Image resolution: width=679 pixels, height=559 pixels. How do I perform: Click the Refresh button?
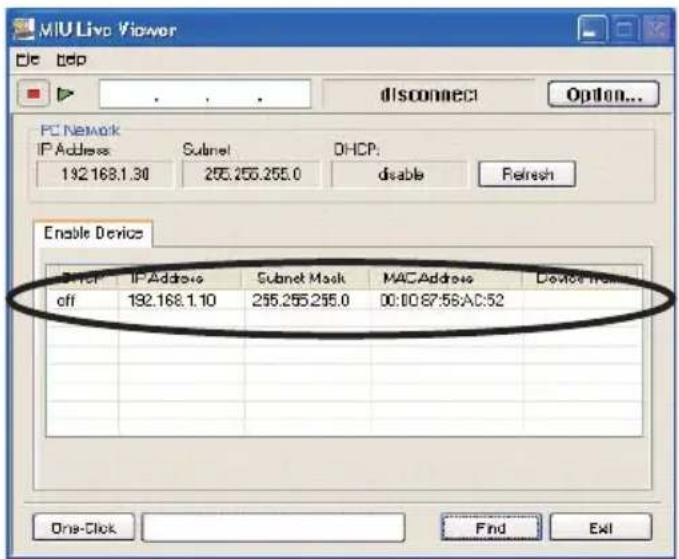tap(527, 174)
